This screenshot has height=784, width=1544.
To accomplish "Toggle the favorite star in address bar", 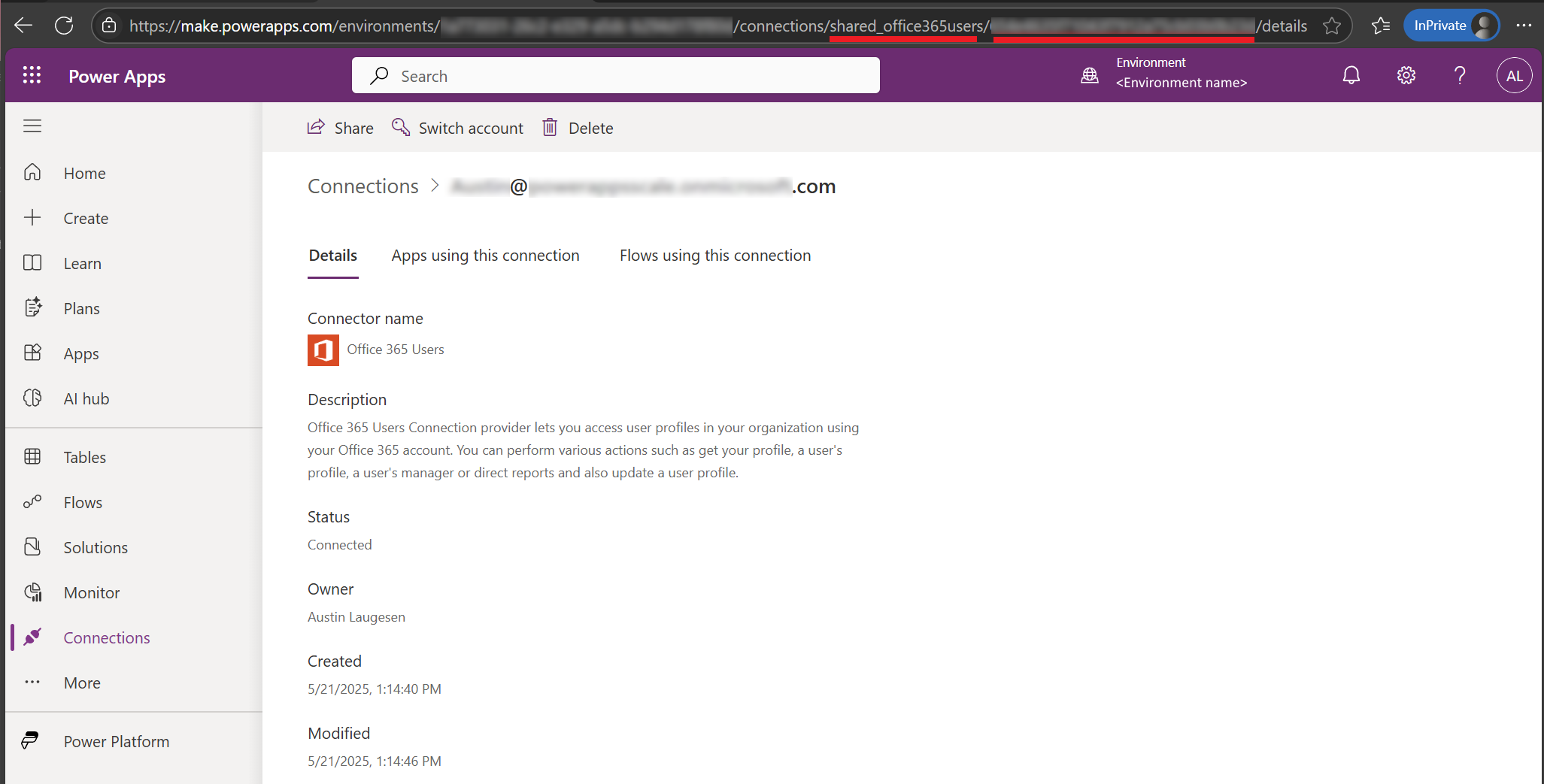I will pos(1333,26).
